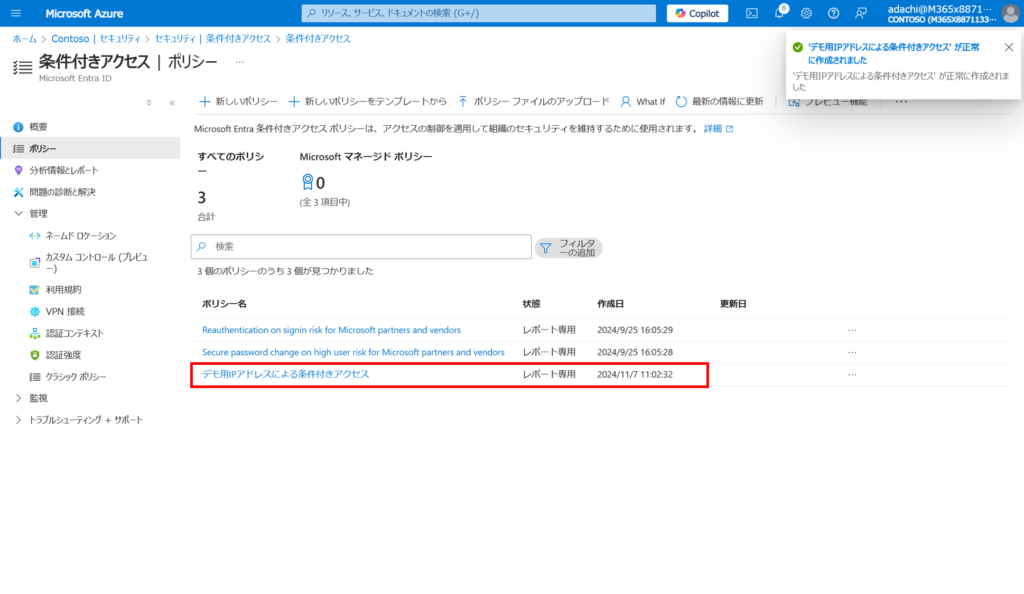Click 新しいポリシー toolbar button
The width and height of the screenshot is (1024, 594).
[238, 101]
